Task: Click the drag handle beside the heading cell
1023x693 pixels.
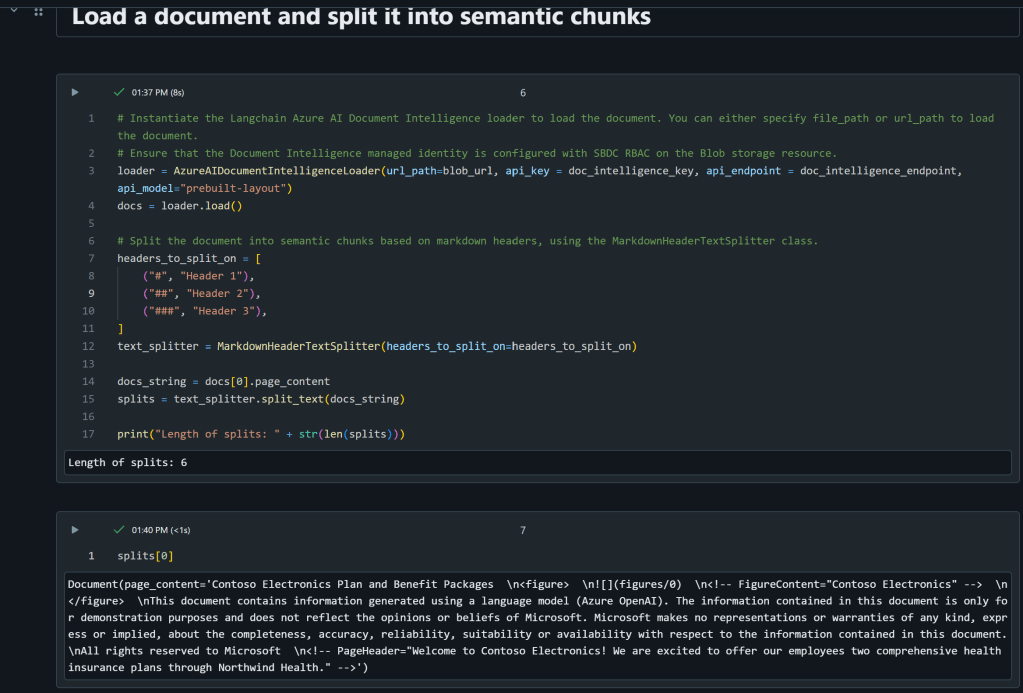Action: click(38, 11)
